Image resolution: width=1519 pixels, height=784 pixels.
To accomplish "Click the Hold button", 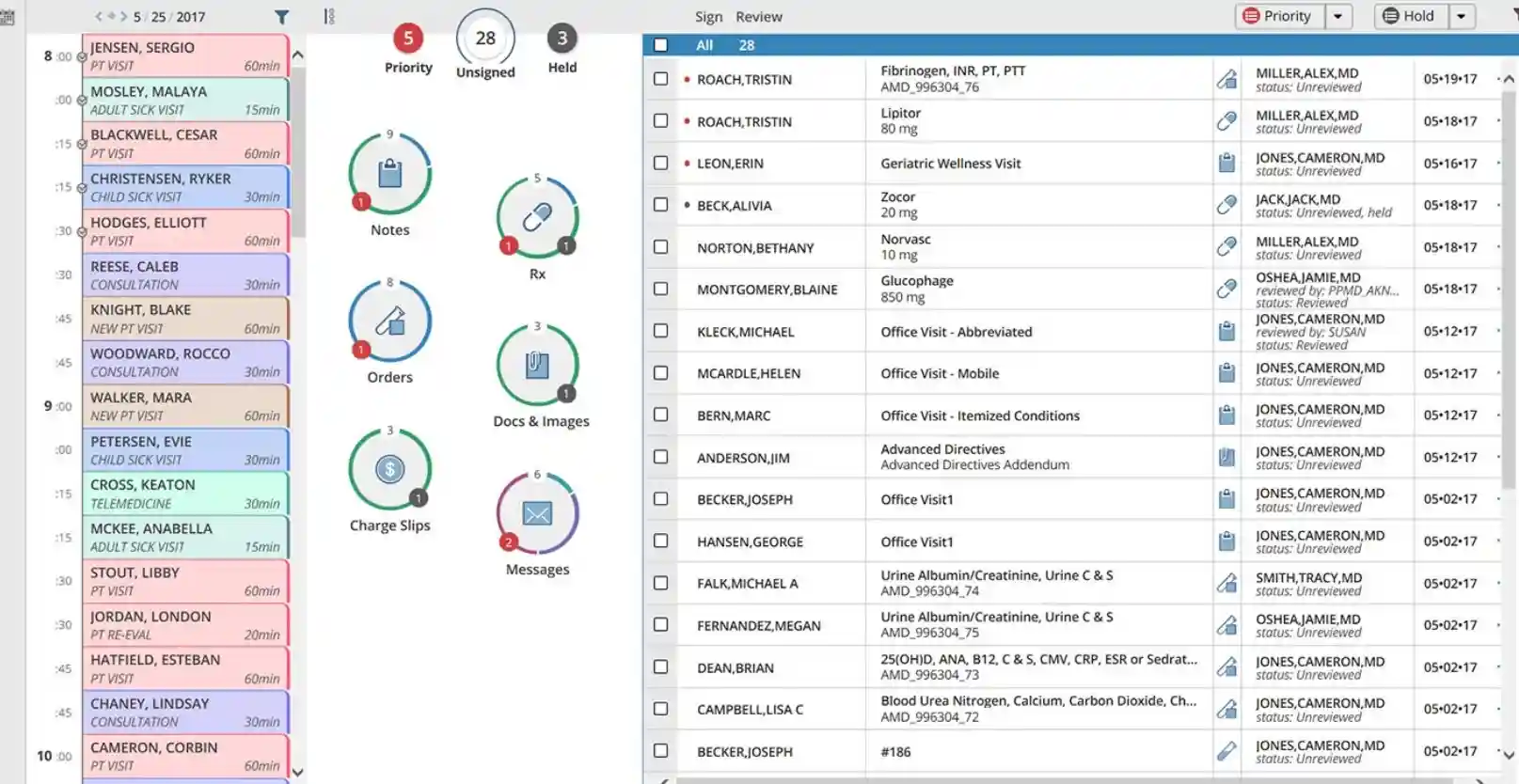I will tap(1411, 16).
